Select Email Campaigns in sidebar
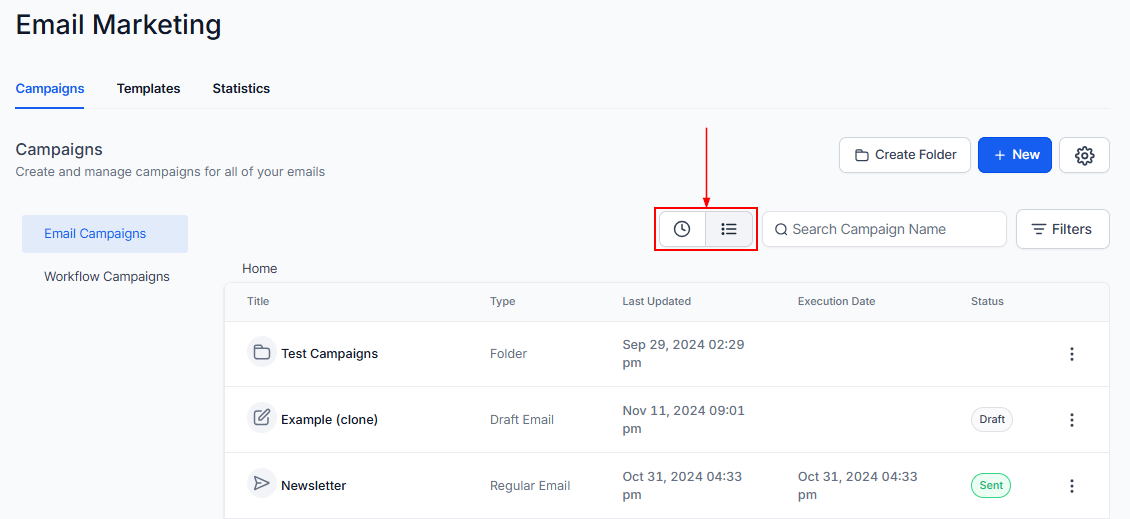The image size is (1130, 519). [x=95, y=234]
